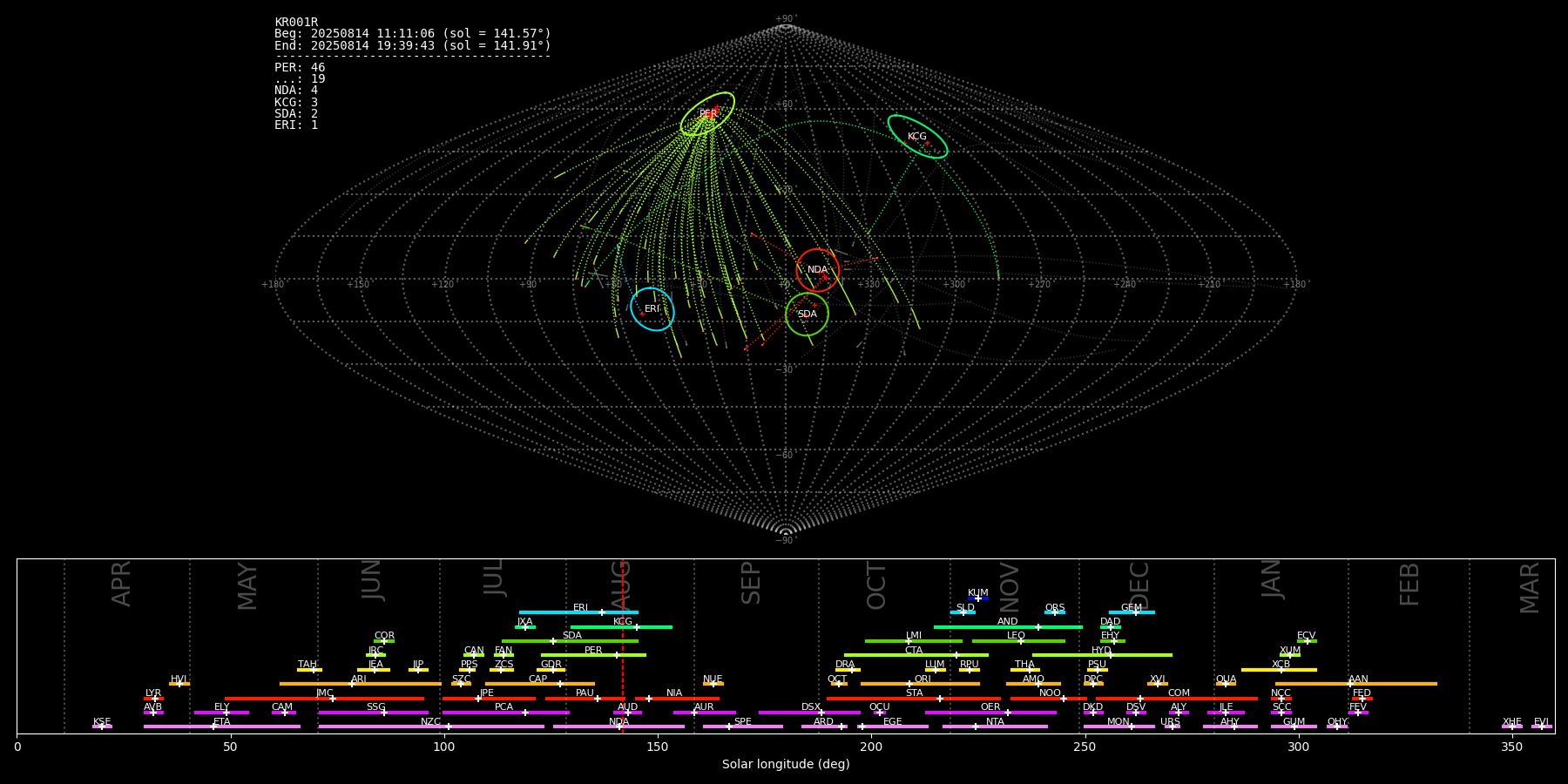Select the red NIA shower bar
1568x784 pixels.
677,699
